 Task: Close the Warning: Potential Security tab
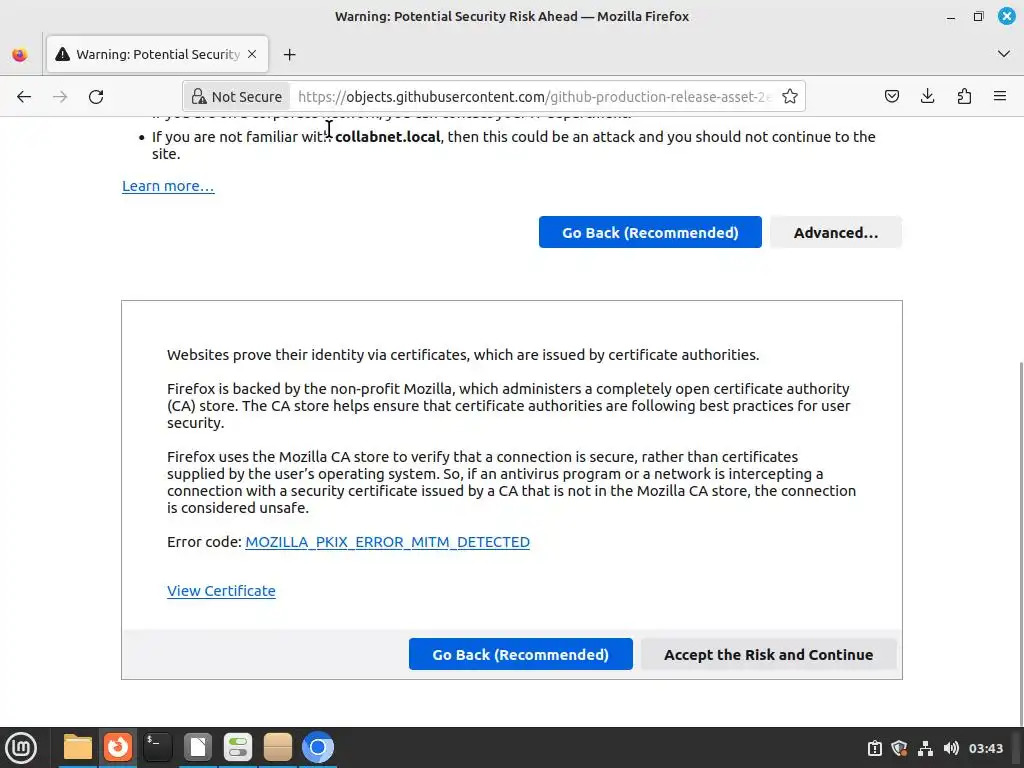click(x=252, y=54)
